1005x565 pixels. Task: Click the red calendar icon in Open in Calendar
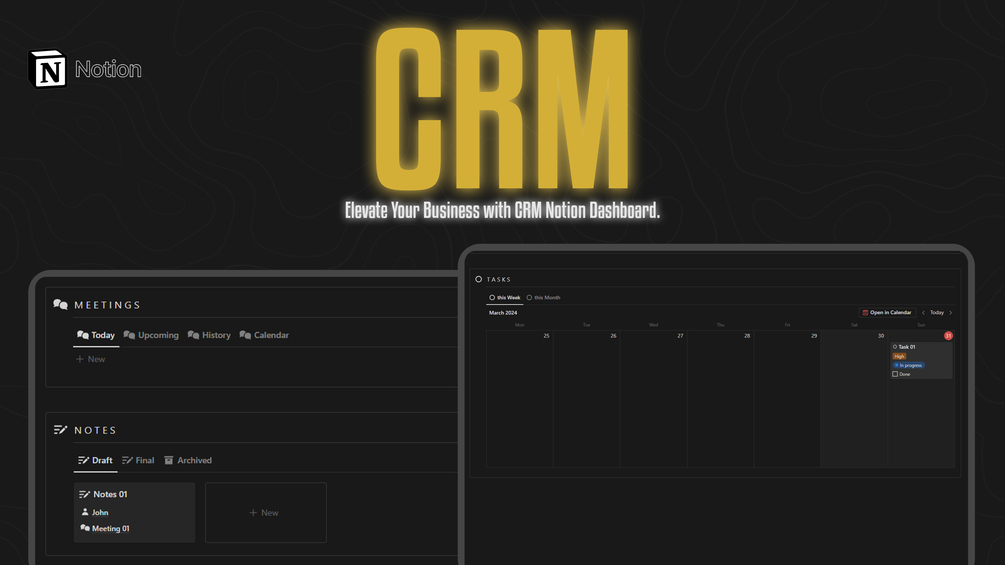point(865,313)
